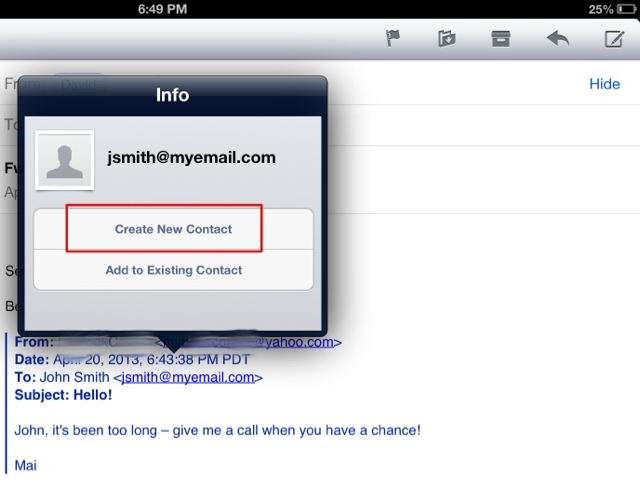The height and width of the screenshot is (504, 640).
Task: Select the jsmith@myemail.com address in Info popup
Action: pyautogui.click(x=191, y=157)
